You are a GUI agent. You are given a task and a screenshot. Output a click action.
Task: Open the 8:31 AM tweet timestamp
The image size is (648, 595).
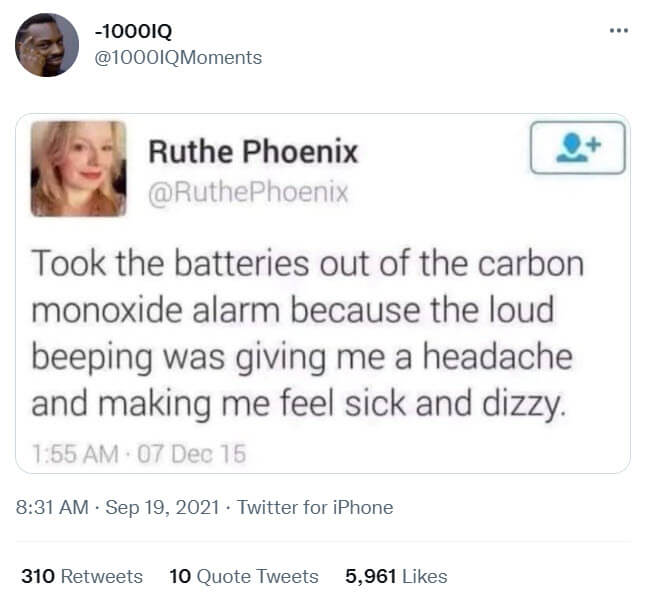coord(52,507)
